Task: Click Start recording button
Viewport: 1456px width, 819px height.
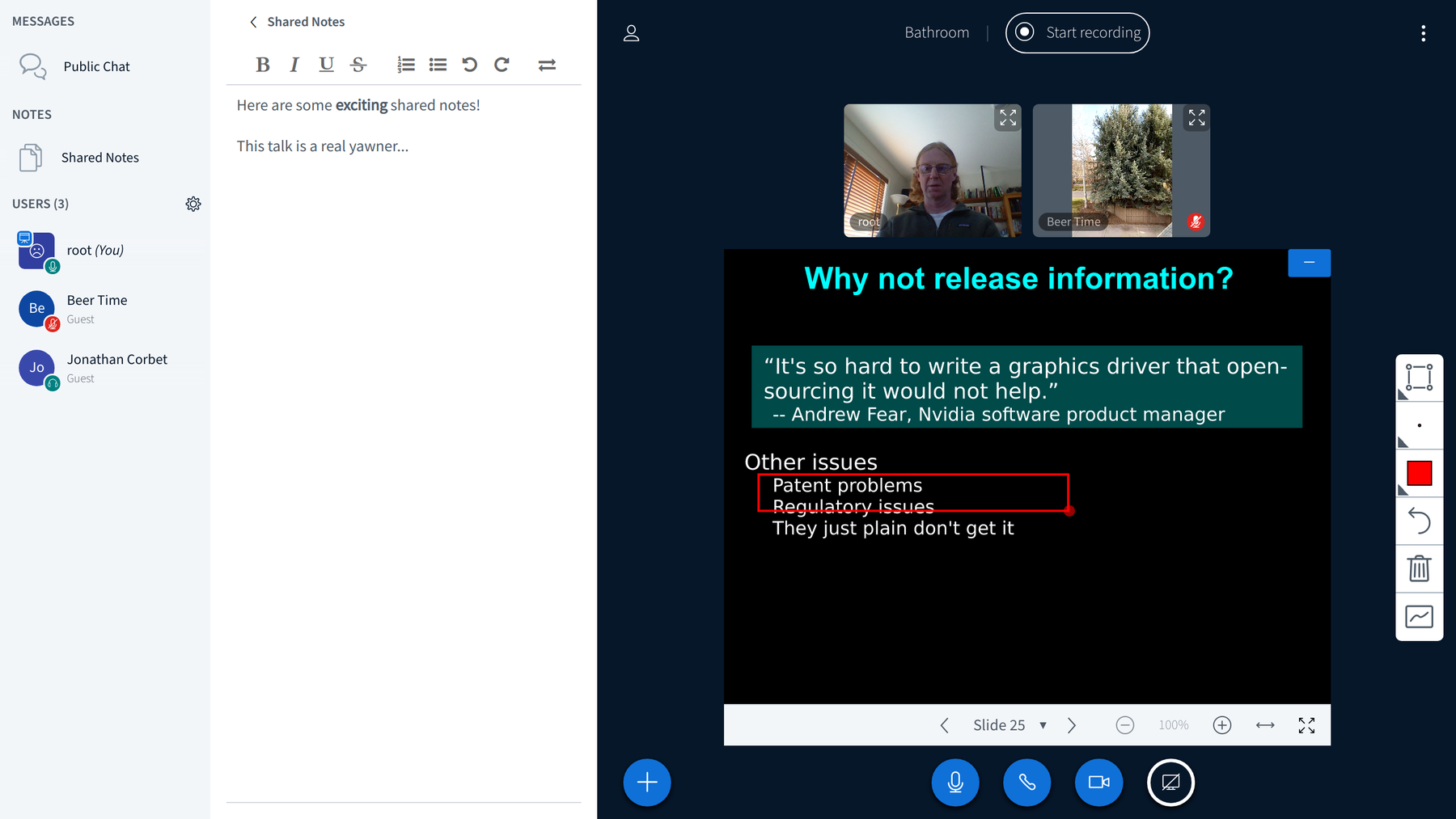Action: [x=1077, y=33]
